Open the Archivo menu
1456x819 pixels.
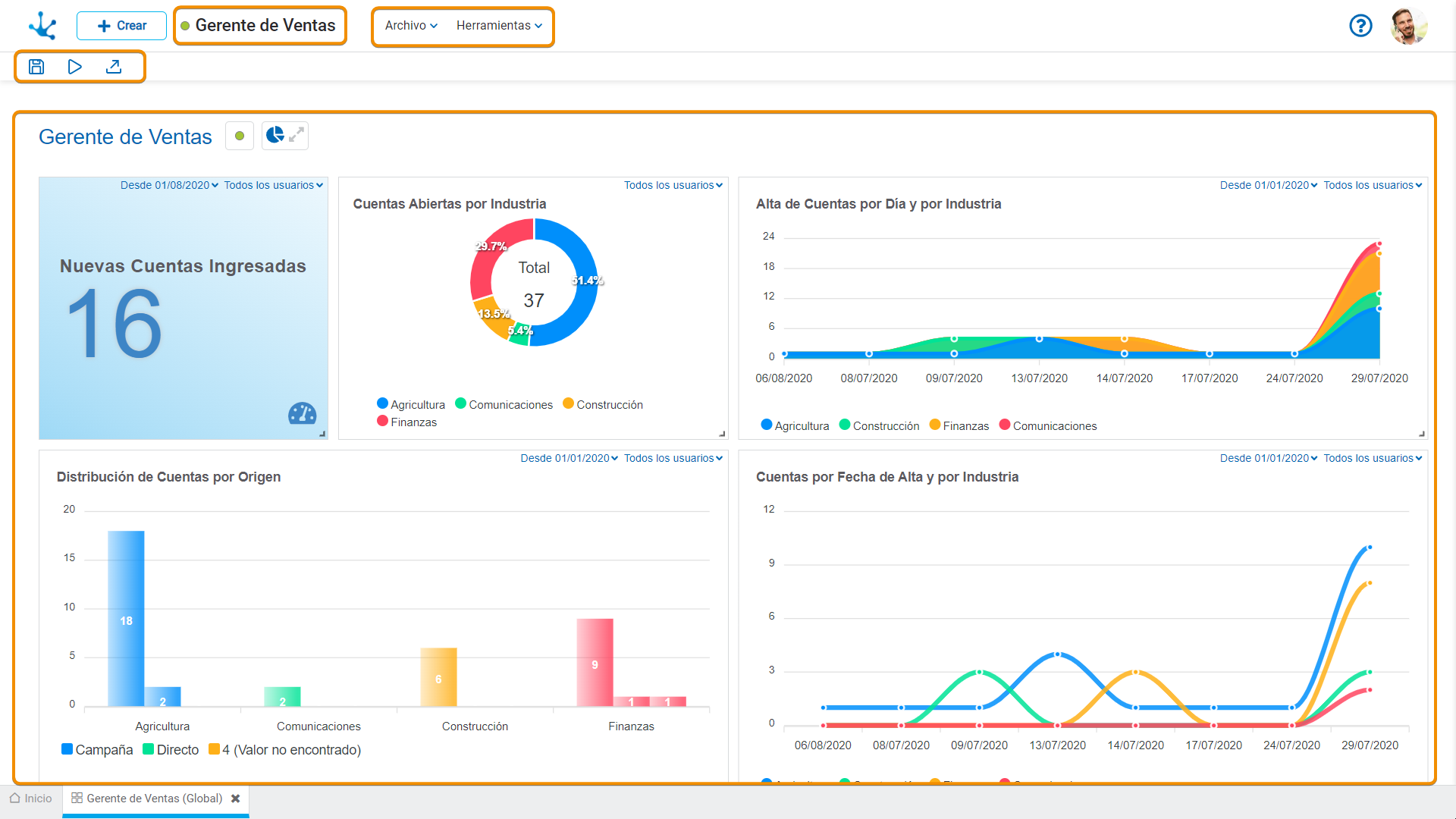coord(410,26)
